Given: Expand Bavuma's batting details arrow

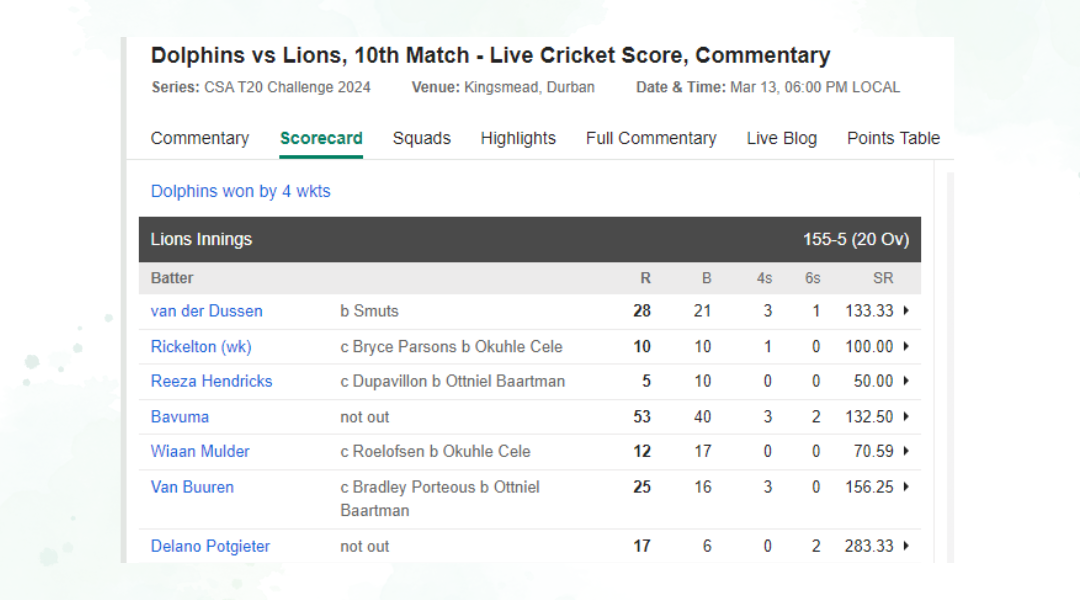Looking at the screenshot, I should pos(906,417).
